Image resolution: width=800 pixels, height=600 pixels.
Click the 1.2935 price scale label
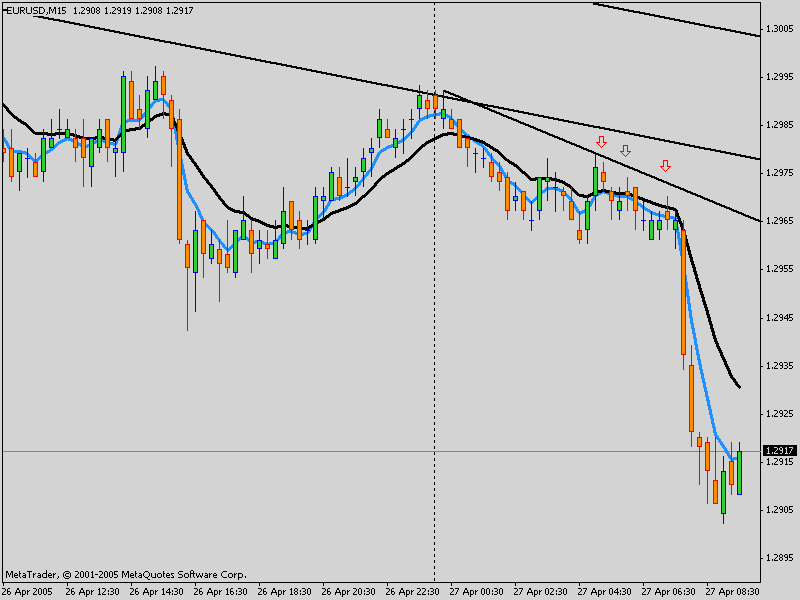780,366
